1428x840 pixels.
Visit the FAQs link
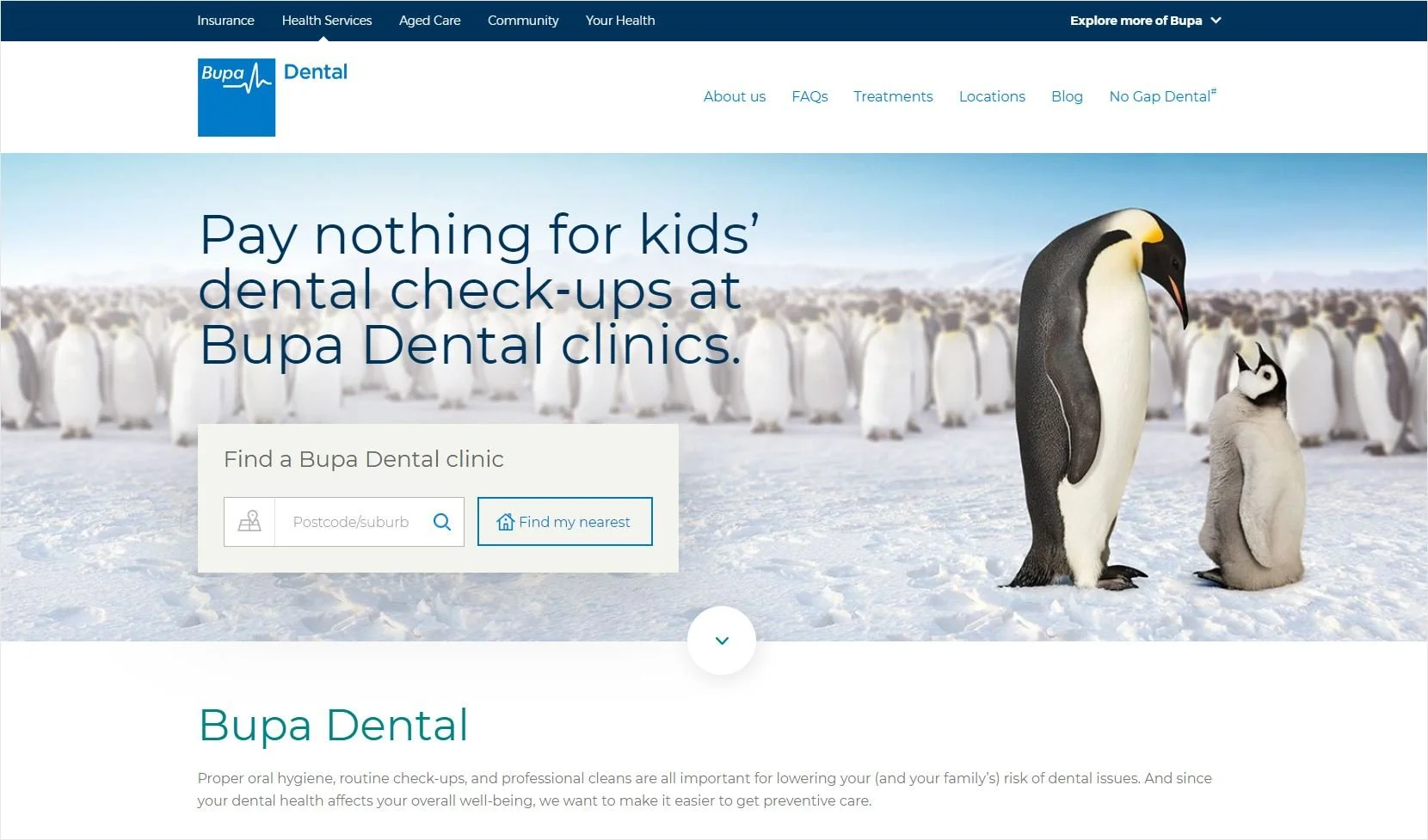click(809, 96)
